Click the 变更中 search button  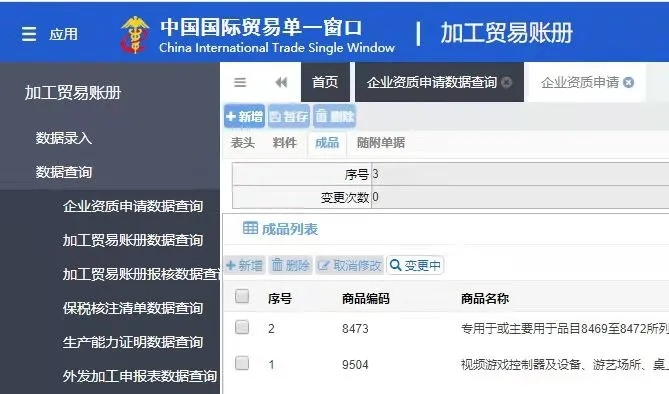tap(415, 265)
